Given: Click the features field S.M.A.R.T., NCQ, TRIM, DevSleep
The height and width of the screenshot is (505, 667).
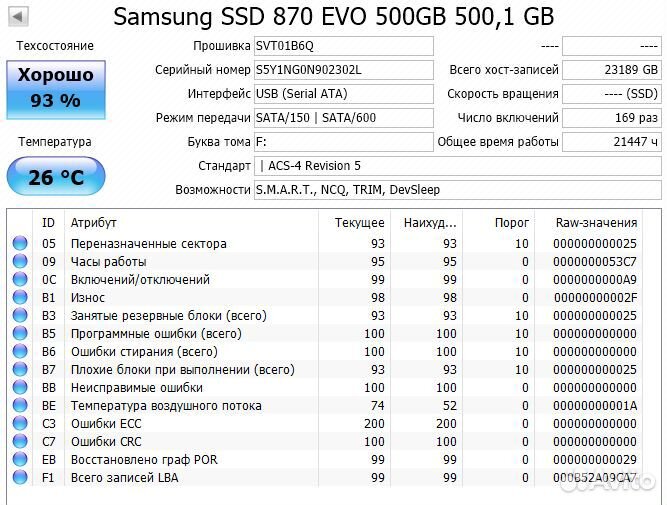Looking at the screenshot, I should coord(458,190).
